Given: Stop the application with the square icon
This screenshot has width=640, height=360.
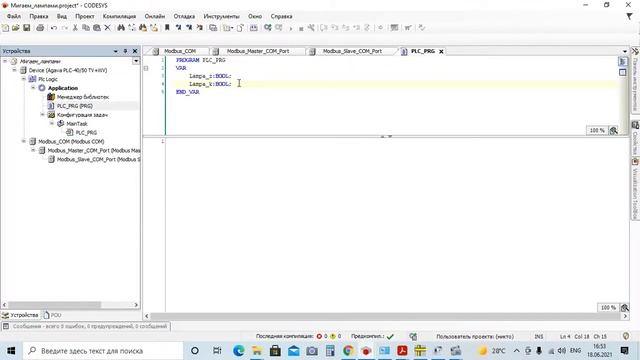Looking at the screenshot, I should (x=301, y=29).
